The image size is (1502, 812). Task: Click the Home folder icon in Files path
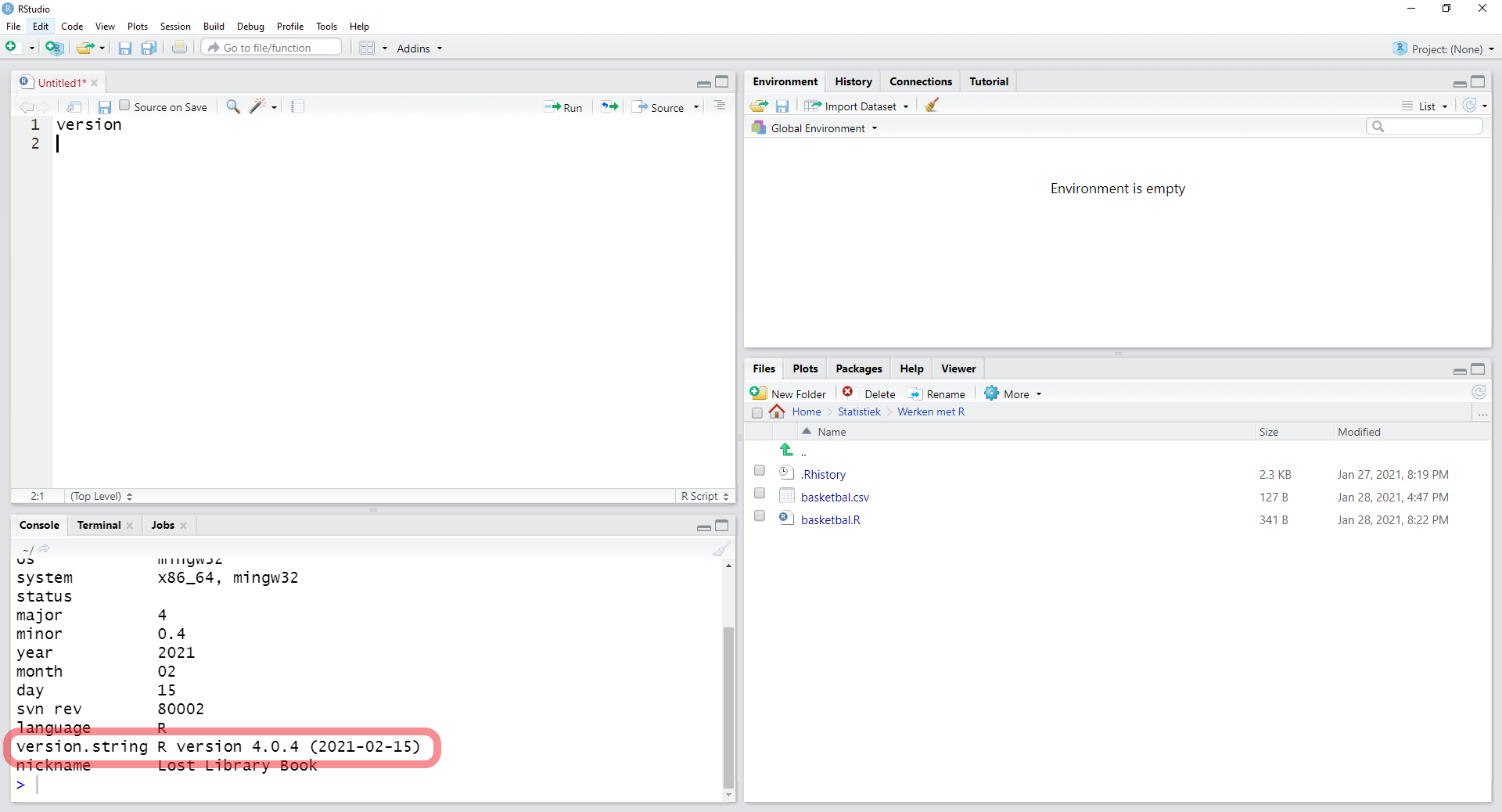coord(777,411)
